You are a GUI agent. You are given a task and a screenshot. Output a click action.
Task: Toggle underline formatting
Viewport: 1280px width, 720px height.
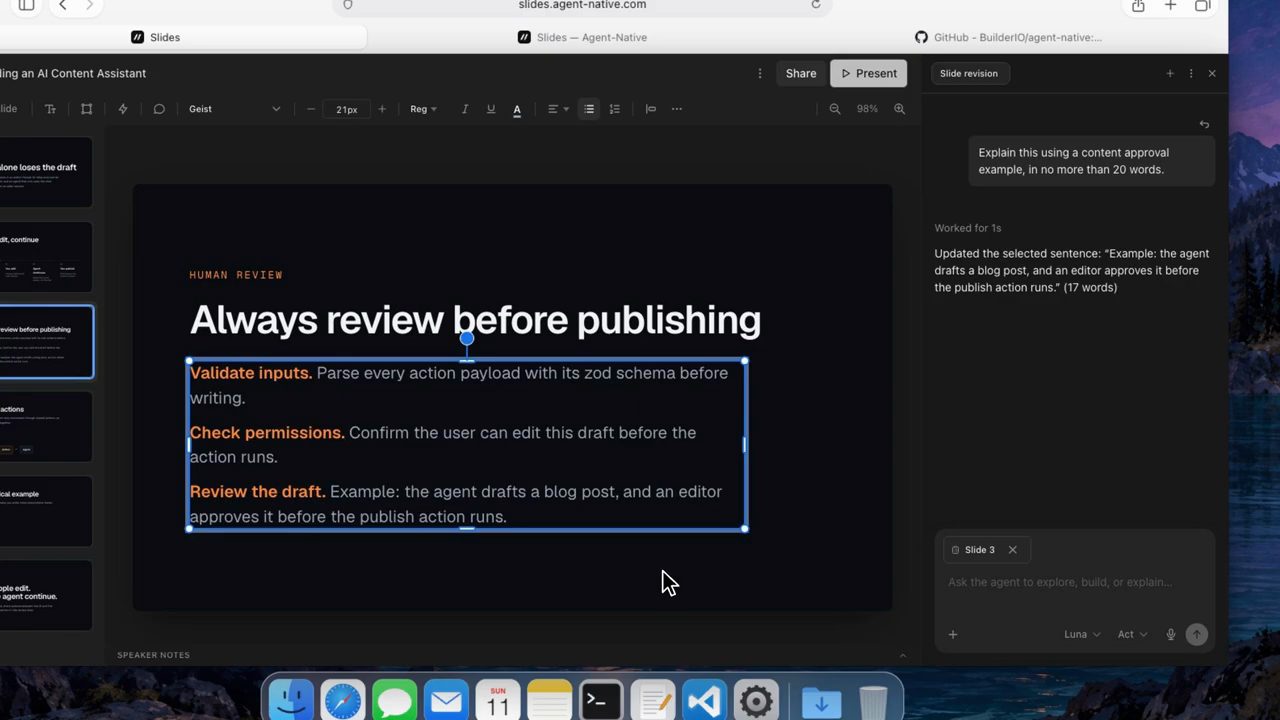tap(490, 109)
